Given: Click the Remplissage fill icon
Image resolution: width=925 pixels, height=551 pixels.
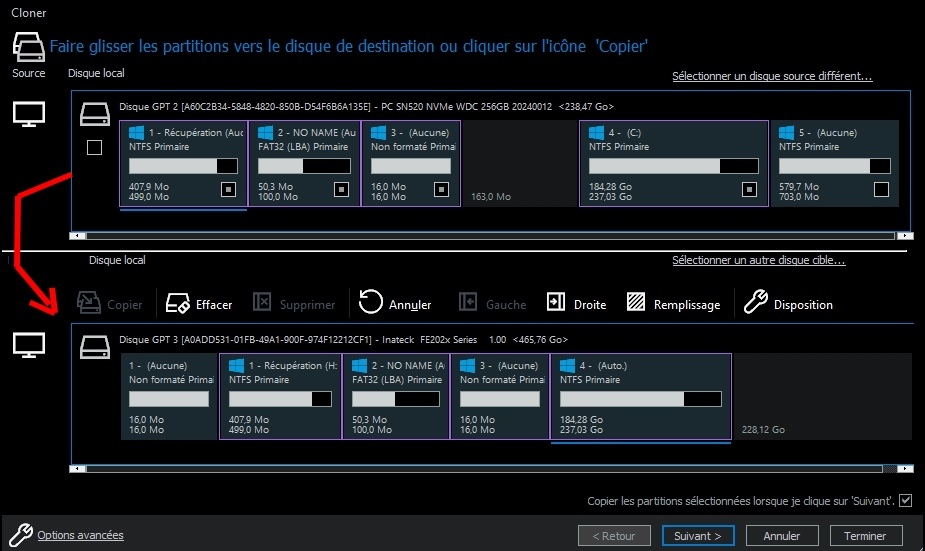Looking at the screenshot, I should click(636, 302).
